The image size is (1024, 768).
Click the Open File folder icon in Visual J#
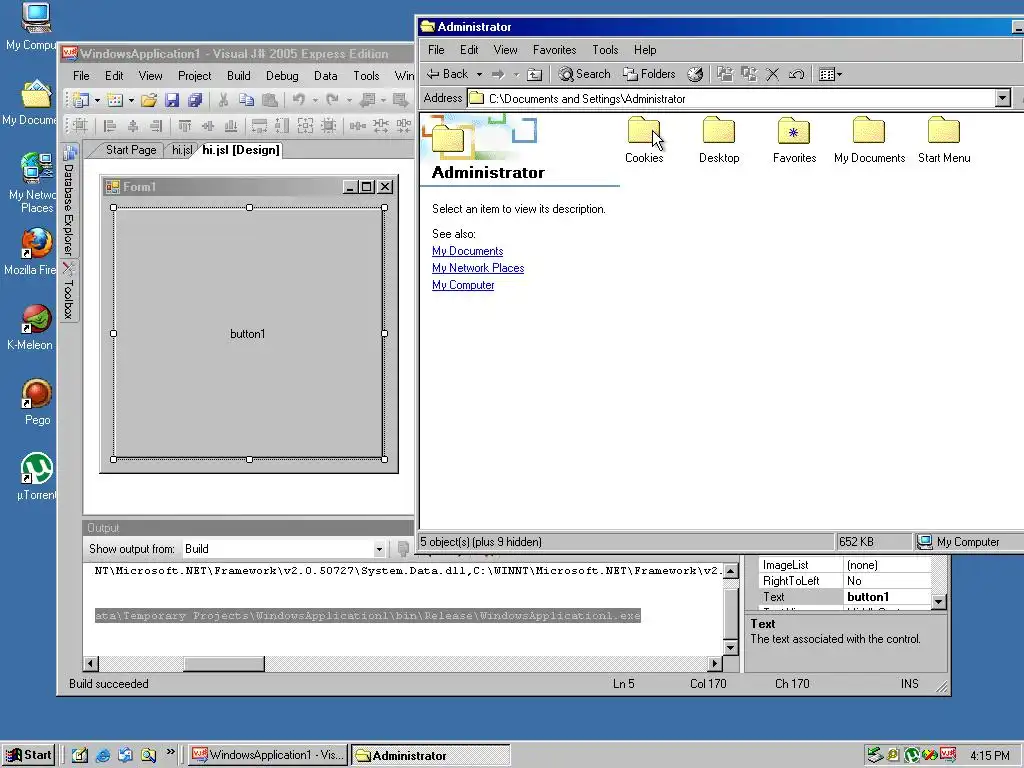tap(149, 100)
